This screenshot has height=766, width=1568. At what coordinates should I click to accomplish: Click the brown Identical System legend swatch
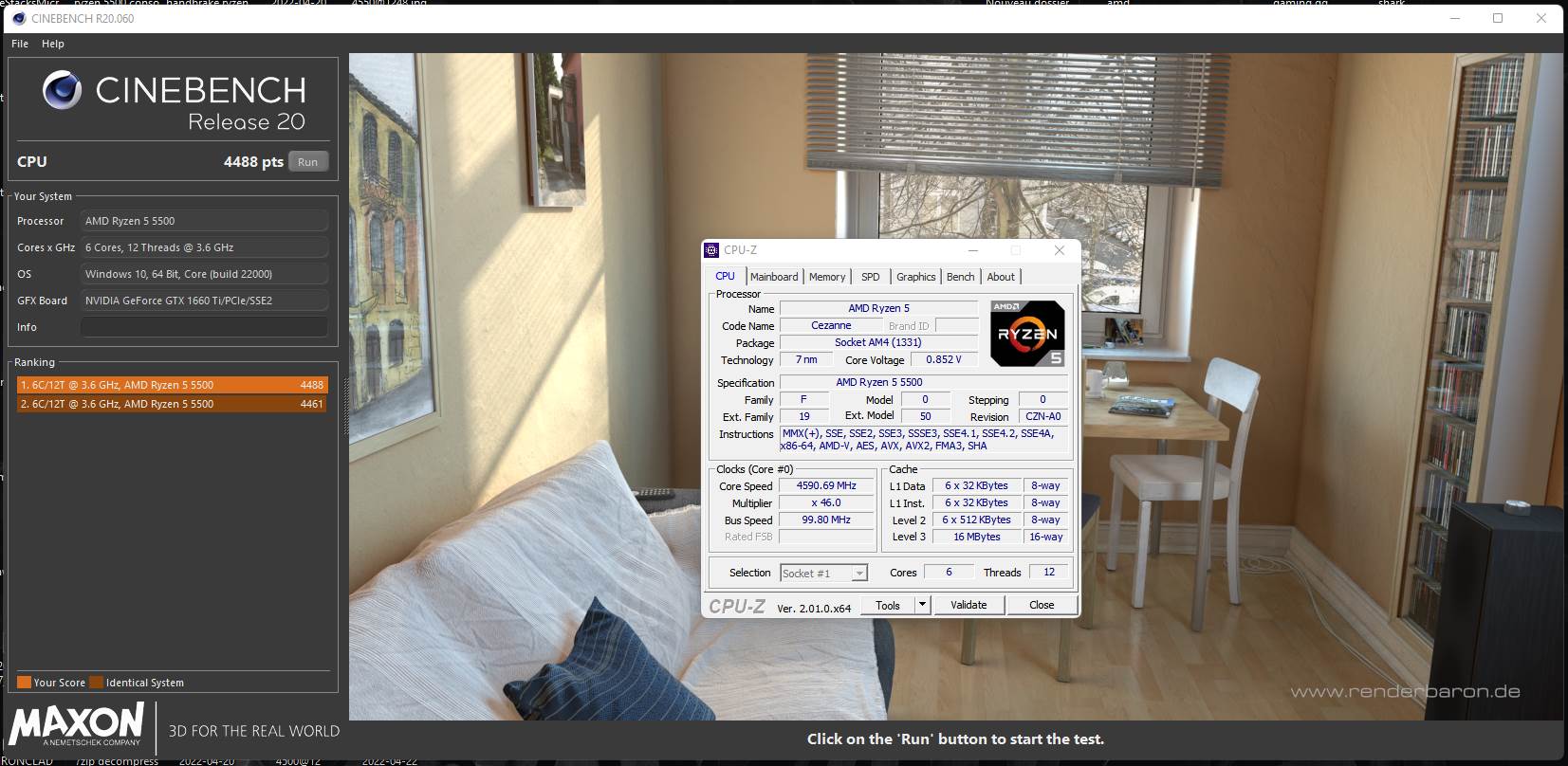96,682
